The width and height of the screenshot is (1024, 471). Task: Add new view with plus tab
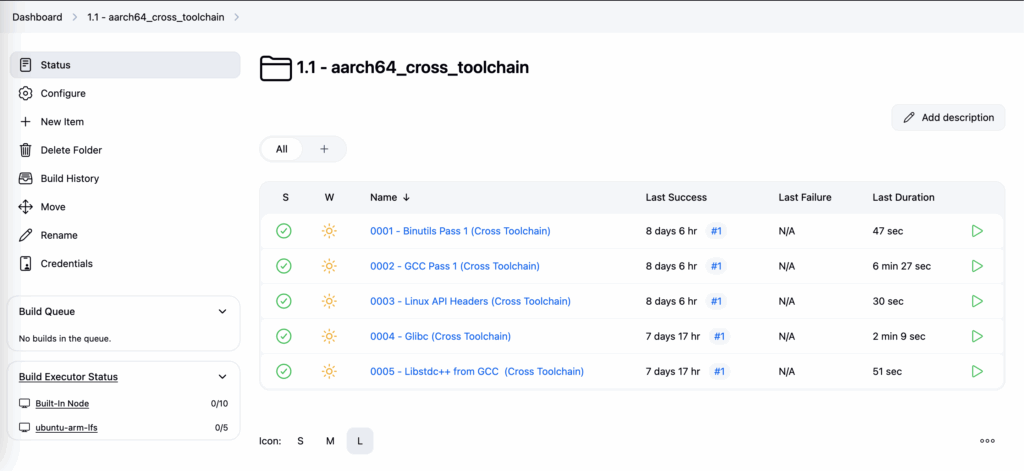pos(324,149)
